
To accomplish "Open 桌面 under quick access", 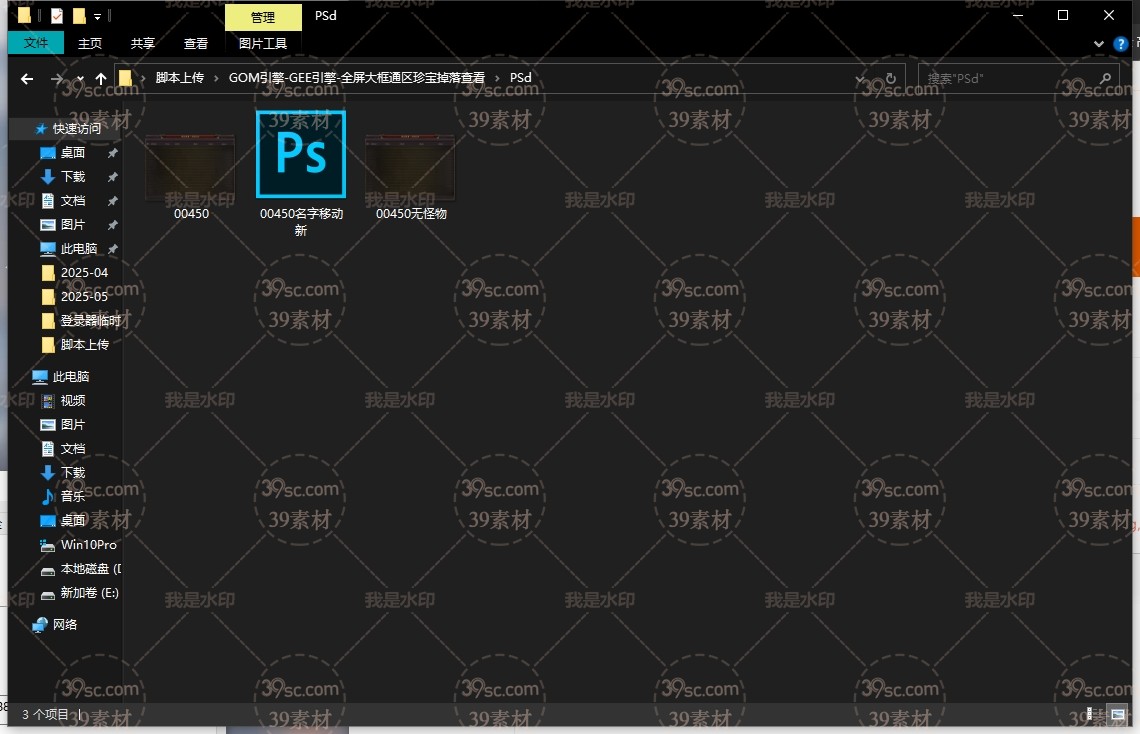I will coord(73,153).
